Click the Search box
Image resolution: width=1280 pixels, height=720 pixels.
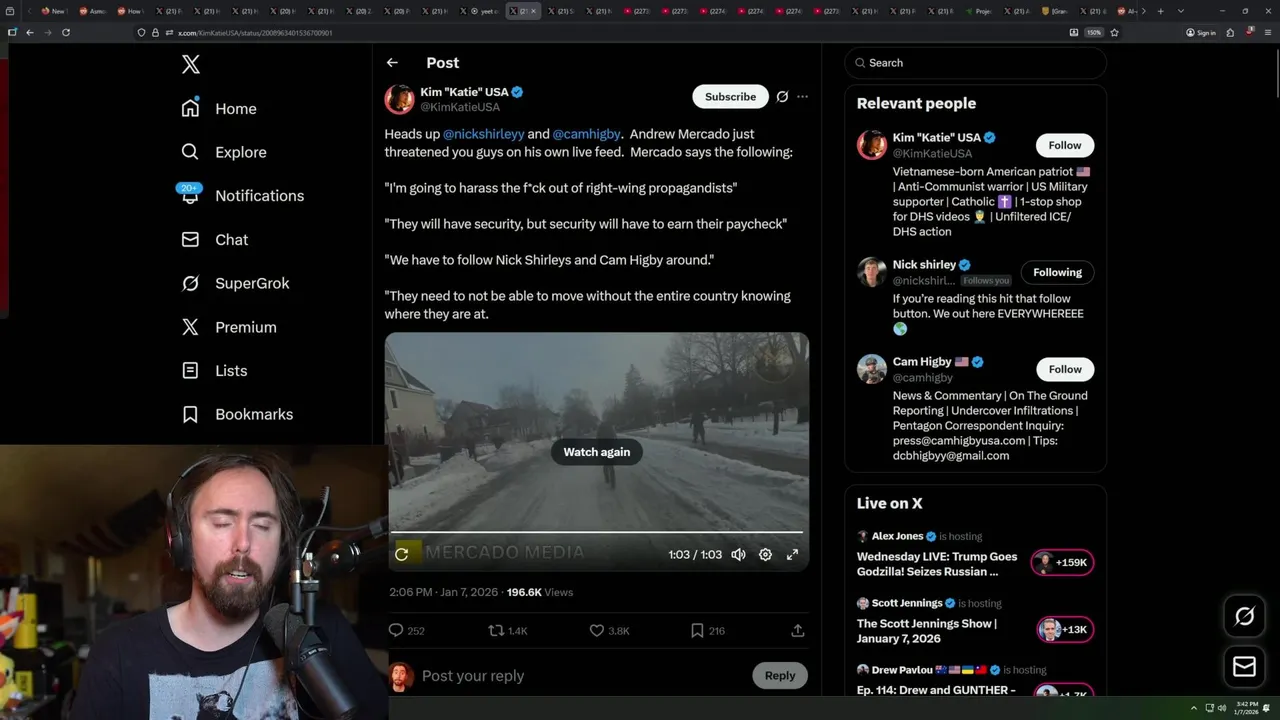pos(976,63)
